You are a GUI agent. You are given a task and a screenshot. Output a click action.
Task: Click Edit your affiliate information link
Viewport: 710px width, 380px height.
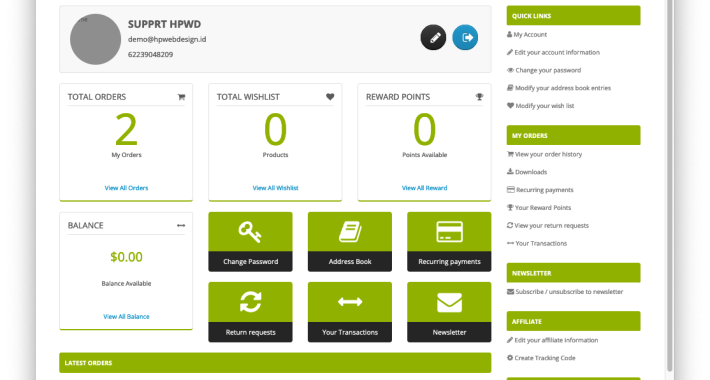[x=556, y=340]
